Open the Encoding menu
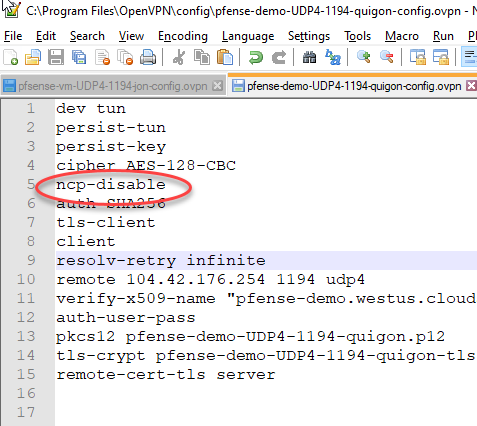Viewport: 477px width, 426px height. (183, 36)
